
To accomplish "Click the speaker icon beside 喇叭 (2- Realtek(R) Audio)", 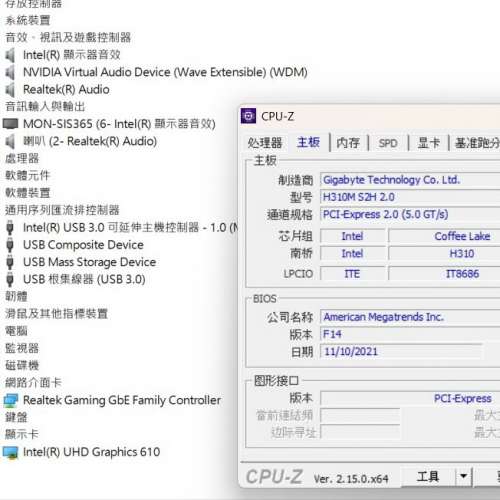I will click(x=10, y=141).
